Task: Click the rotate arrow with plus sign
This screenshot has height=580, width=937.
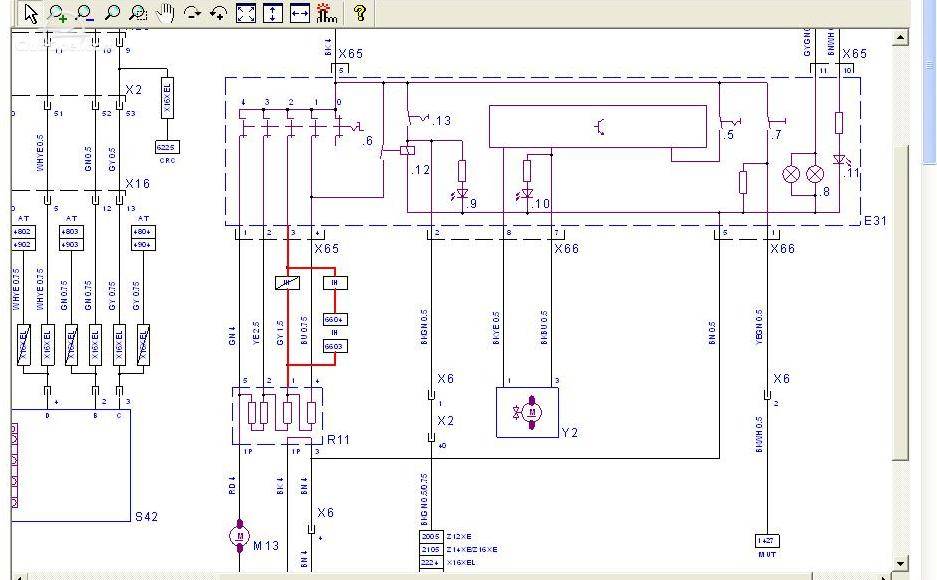Action: (x=219, y=13)
